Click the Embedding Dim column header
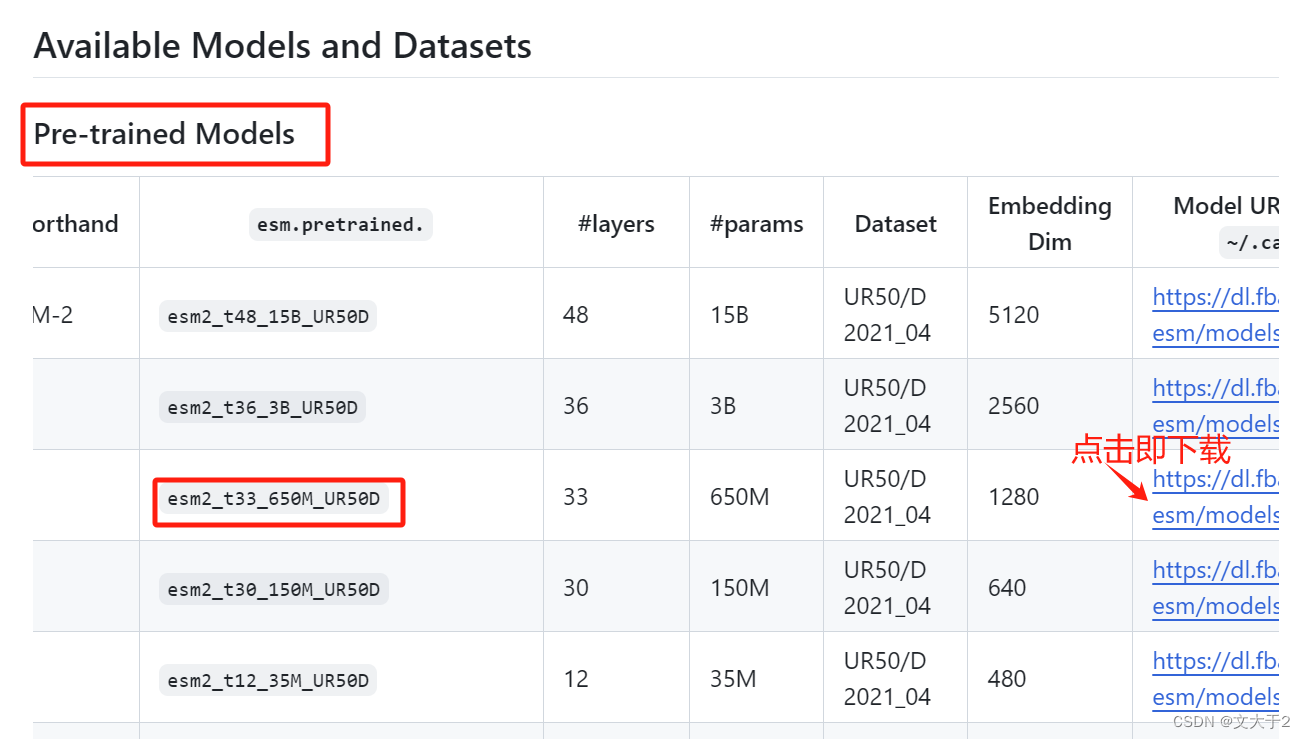 pos(1050,223)
